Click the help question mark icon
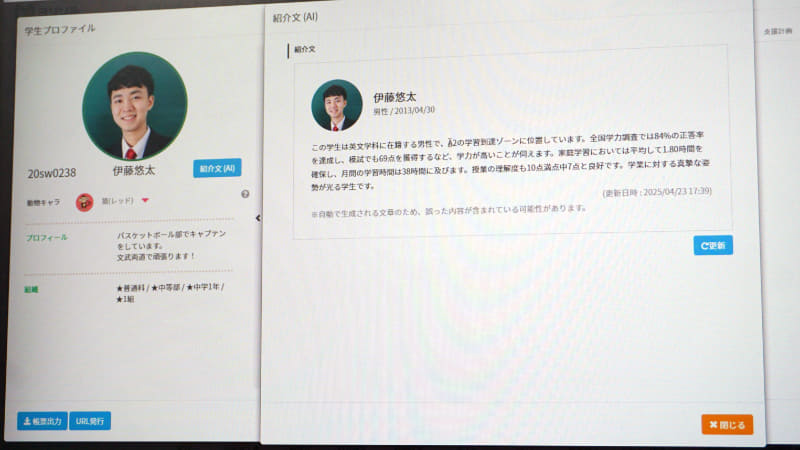Image resolution: width=800 pixels, height=450 pixels. 245,194
